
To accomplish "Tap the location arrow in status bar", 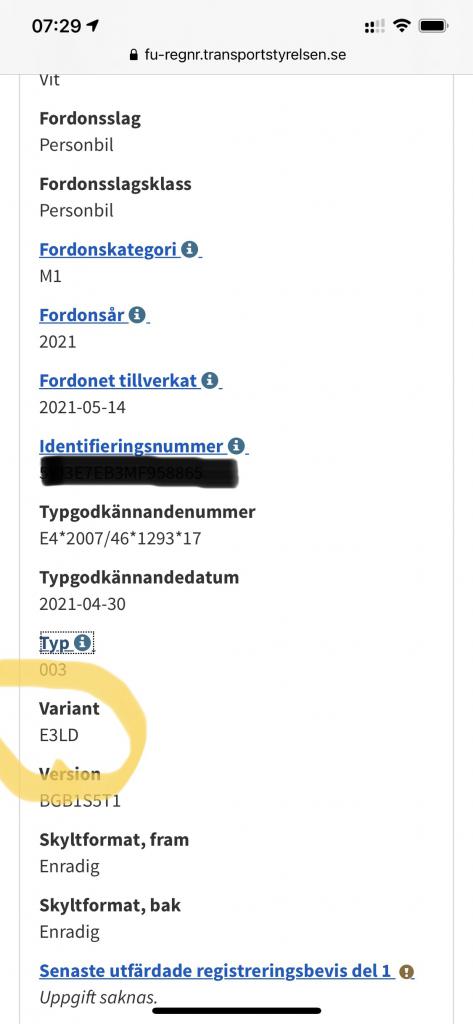I will [93, 25].
